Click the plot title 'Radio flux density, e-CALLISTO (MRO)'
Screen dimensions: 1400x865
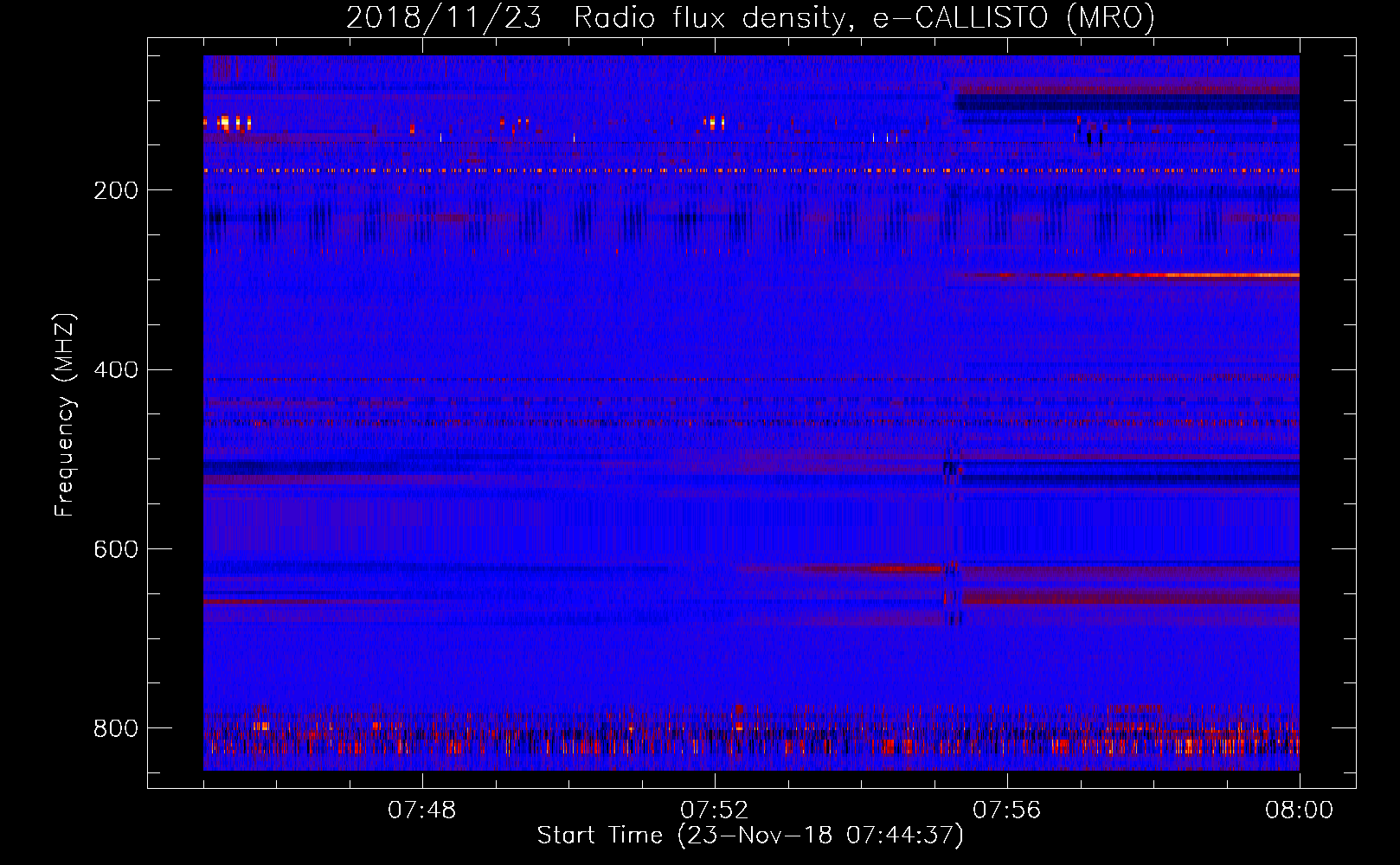tap(864, 18)
